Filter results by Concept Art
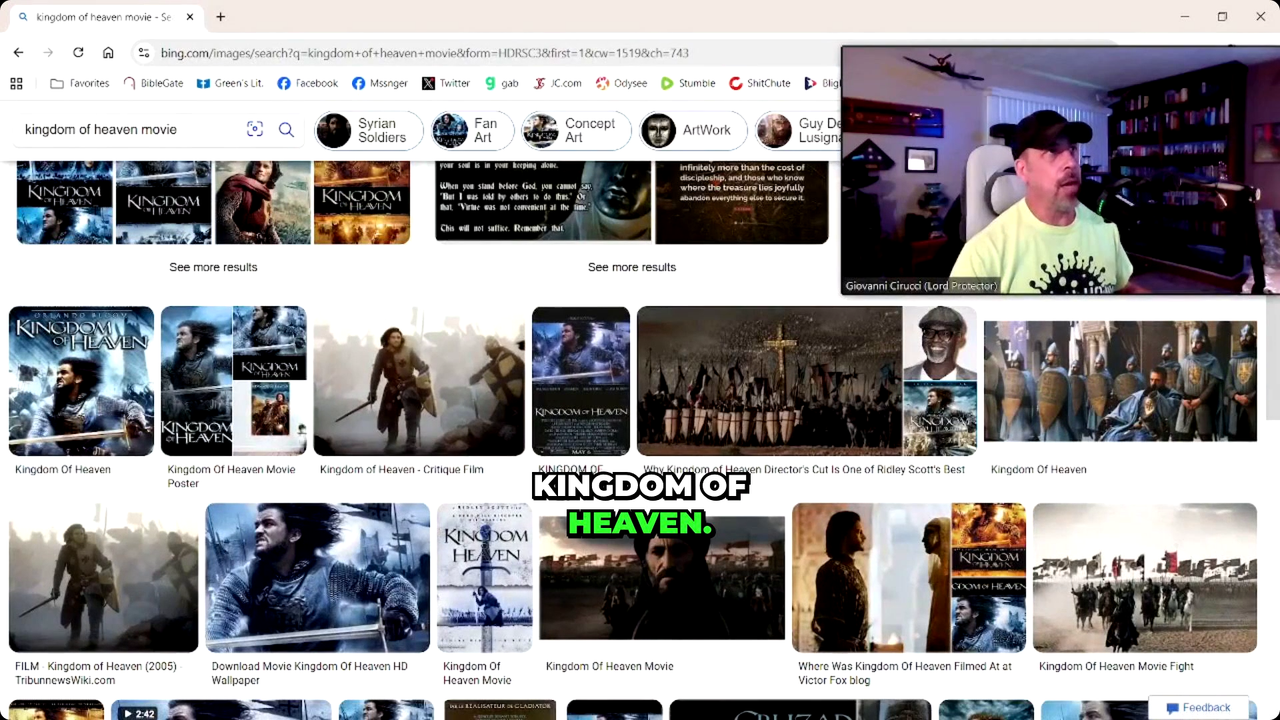 (576, 130)
